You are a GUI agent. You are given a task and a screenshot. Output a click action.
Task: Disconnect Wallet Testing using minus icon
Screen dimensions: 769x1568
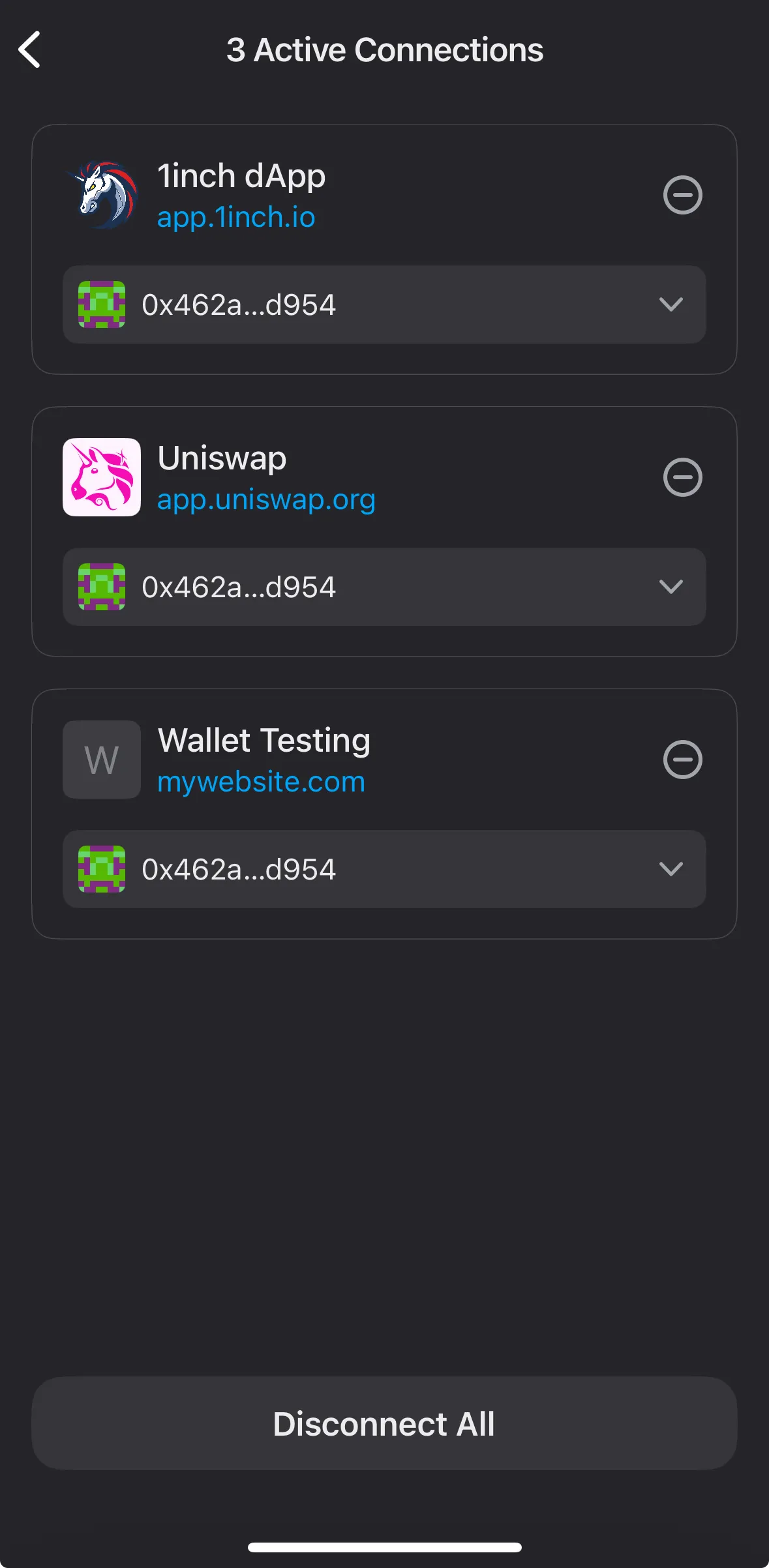point(682,760)
